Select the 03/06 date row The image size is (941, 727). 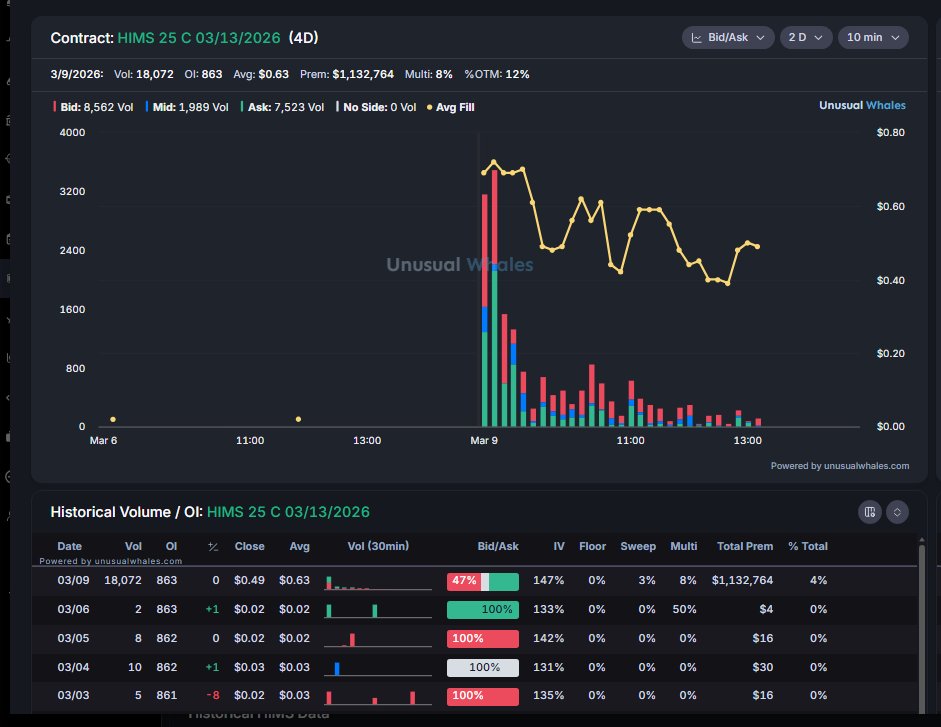tap(474, 609)
